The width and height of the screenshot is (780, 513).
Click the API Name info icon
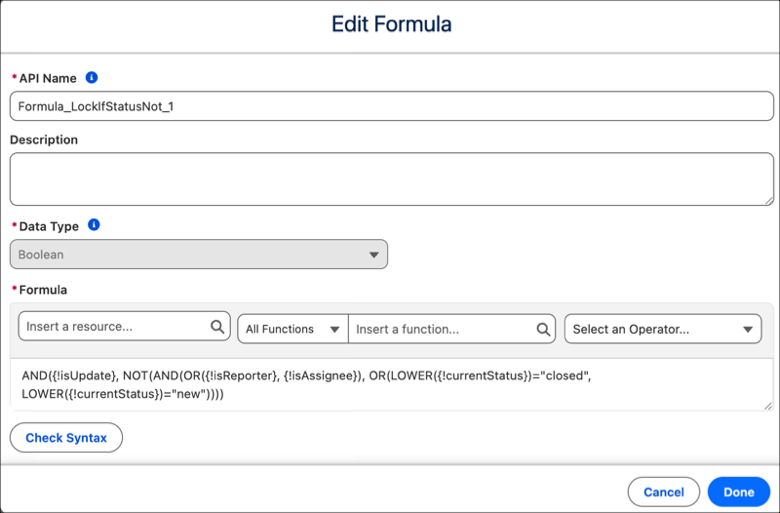[92, 78]
